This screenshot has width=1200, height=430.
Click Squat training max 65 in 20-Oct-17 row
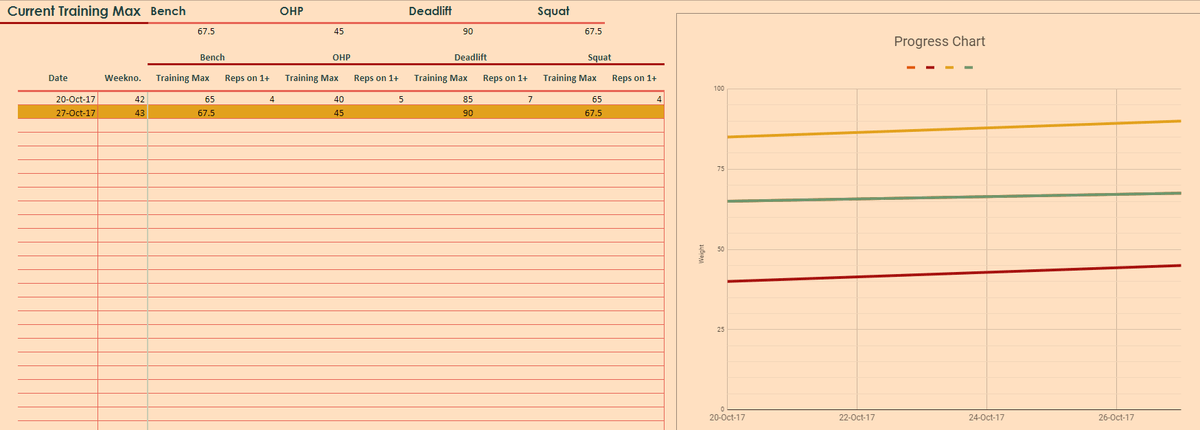(x=596, y=99)
